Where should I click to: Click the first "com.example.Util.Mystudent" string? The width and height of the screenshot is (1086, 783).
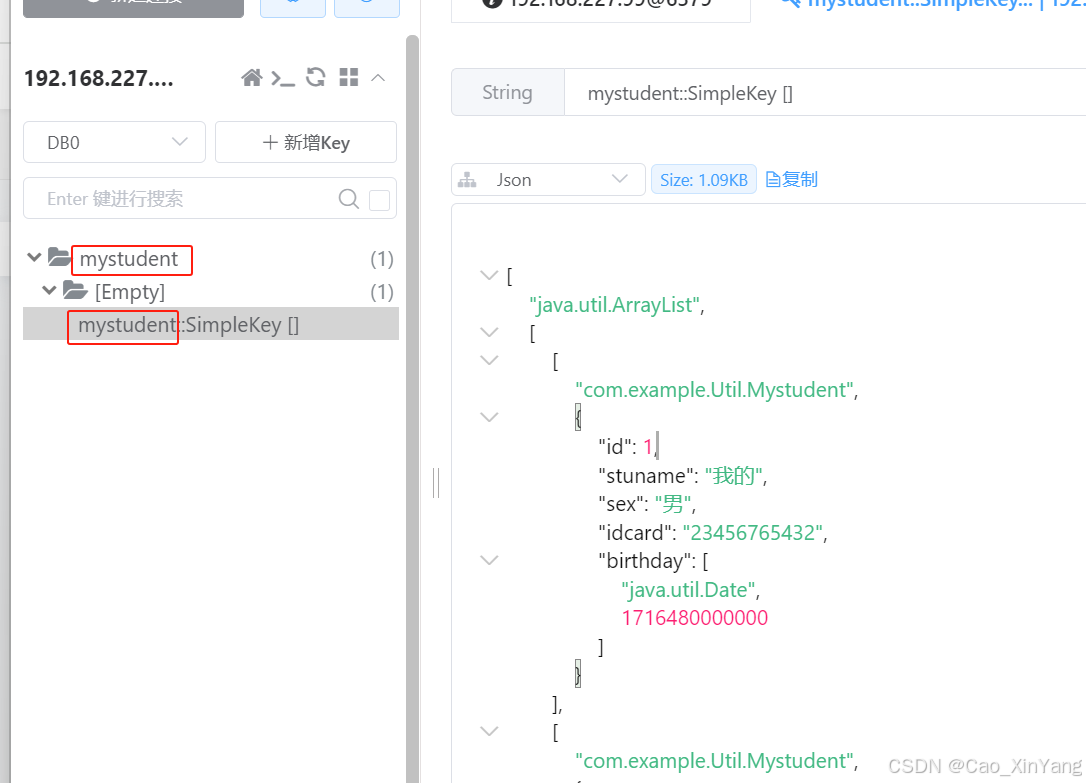pos(715,390)
